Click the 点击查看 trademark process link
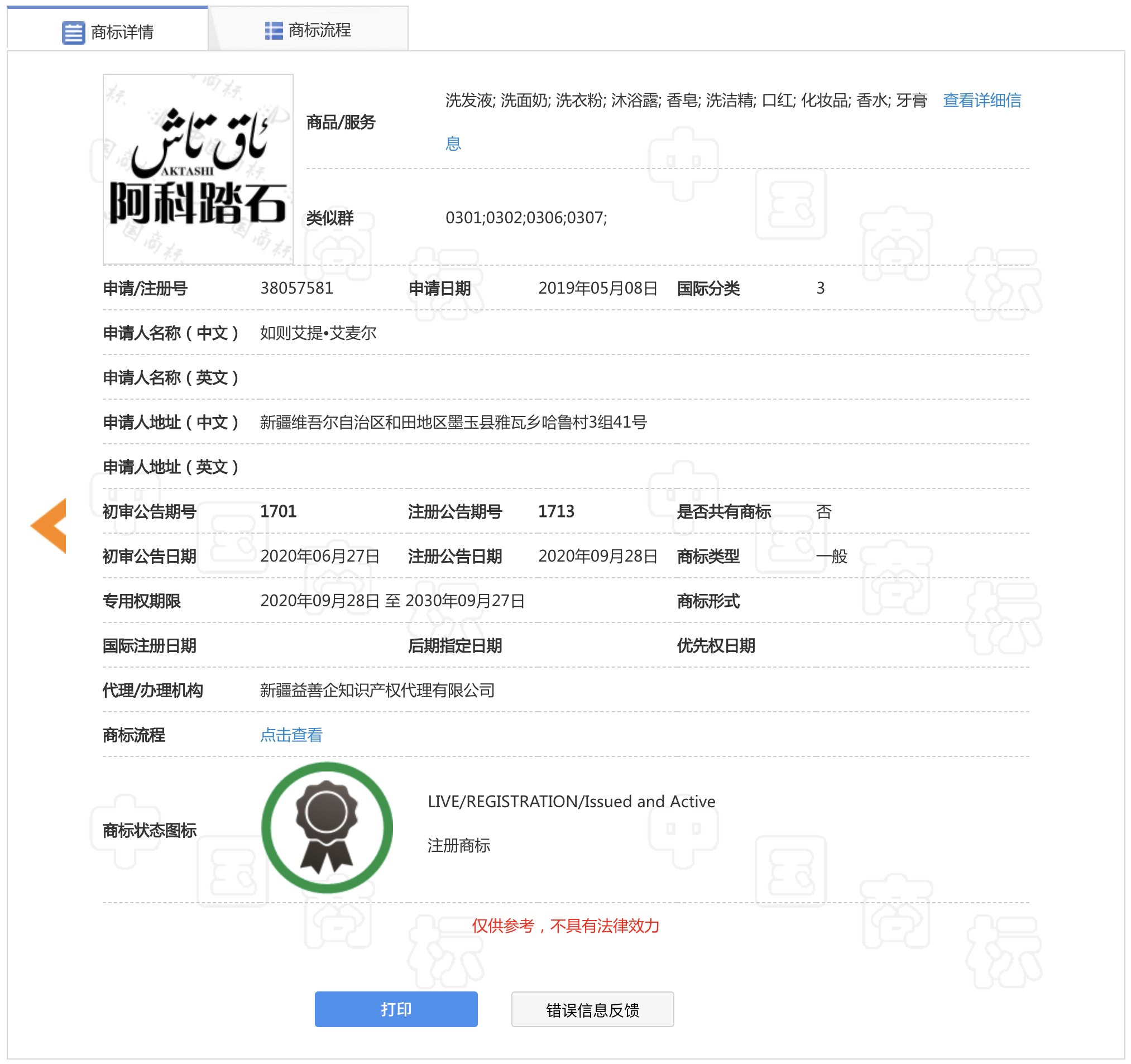 click(291, 735)
